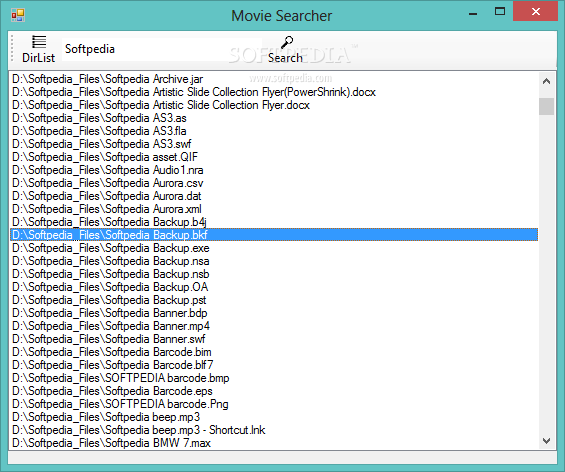Maximize the Movie Searcher window

(x=500, y=12)
